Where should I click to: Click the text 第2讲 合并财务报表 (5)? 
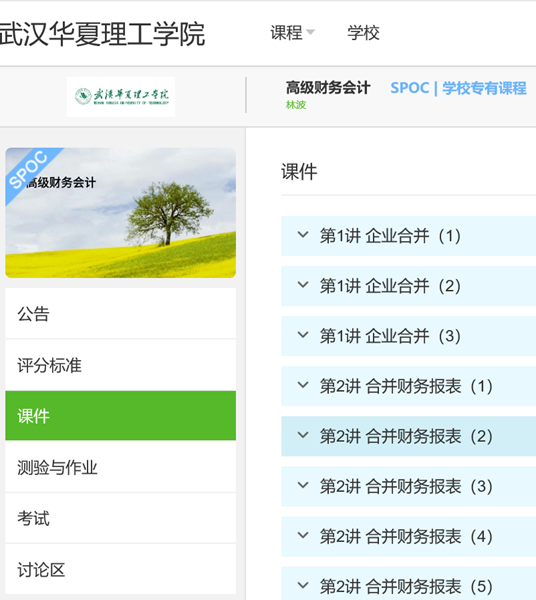tap(406, 587)
